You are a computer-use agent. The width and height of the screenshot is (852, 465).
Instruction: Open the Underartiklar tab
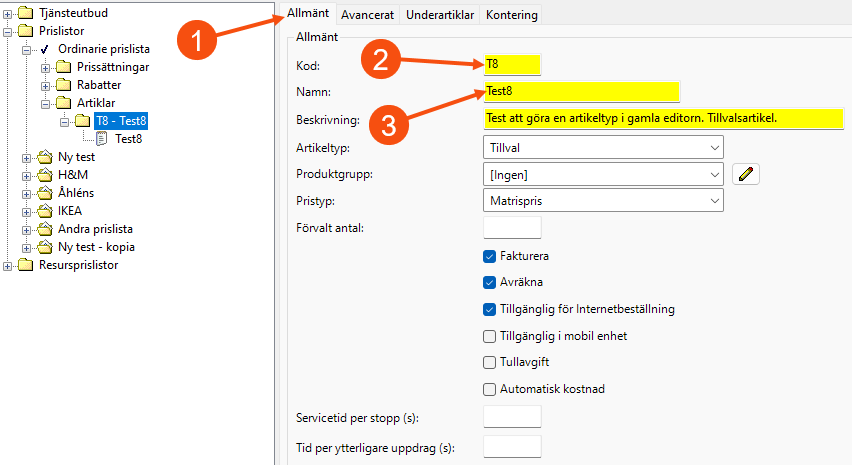440,15
